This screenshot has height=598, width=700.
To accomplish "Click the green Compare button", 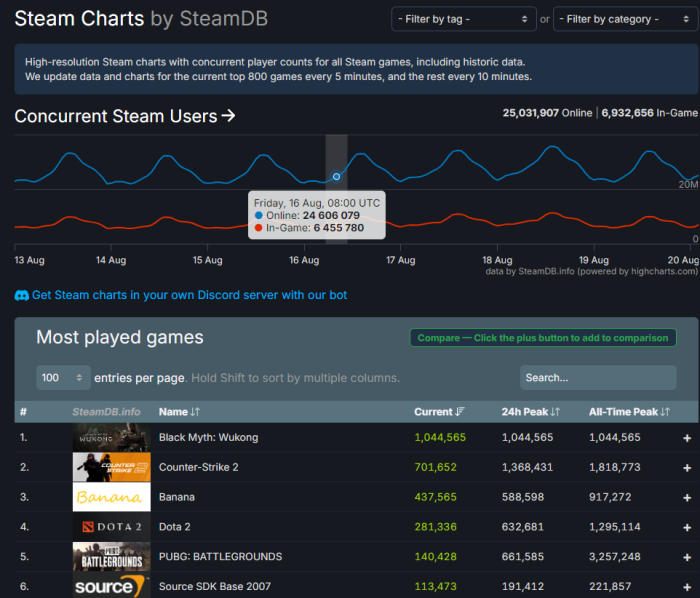I will tap(542, 338).
